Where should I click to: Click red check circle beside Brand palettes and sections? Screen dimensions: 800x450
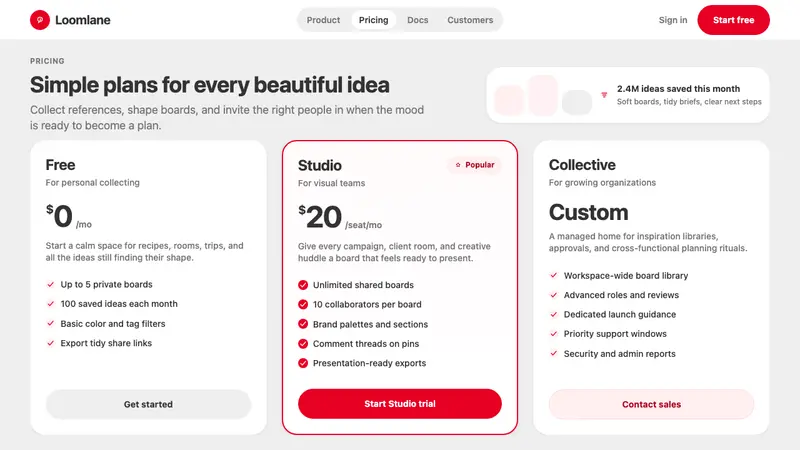click(x=303, y=324)
